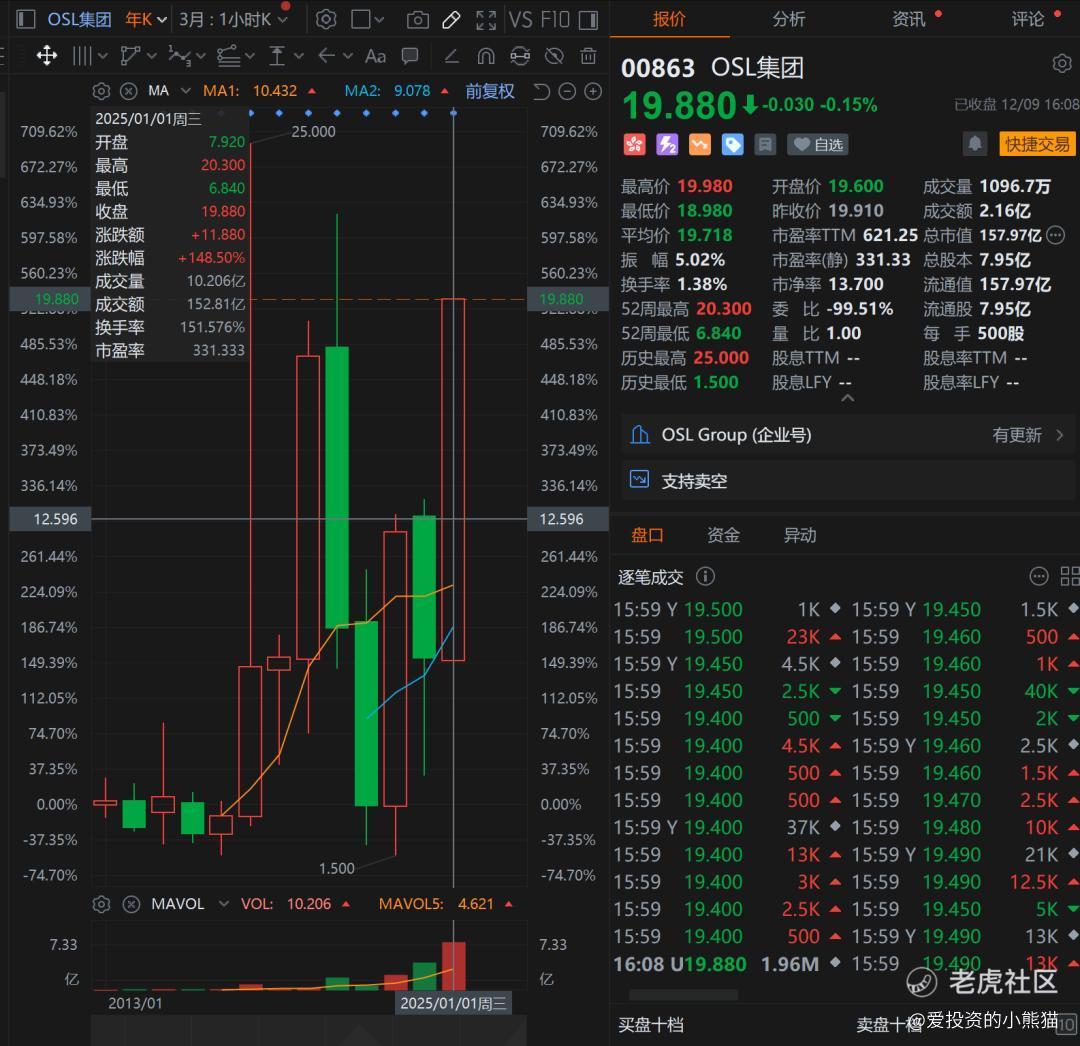Take a chart snapshot with camera icon
This screenshot has width=1080, height=1046.
coord(417,20)
